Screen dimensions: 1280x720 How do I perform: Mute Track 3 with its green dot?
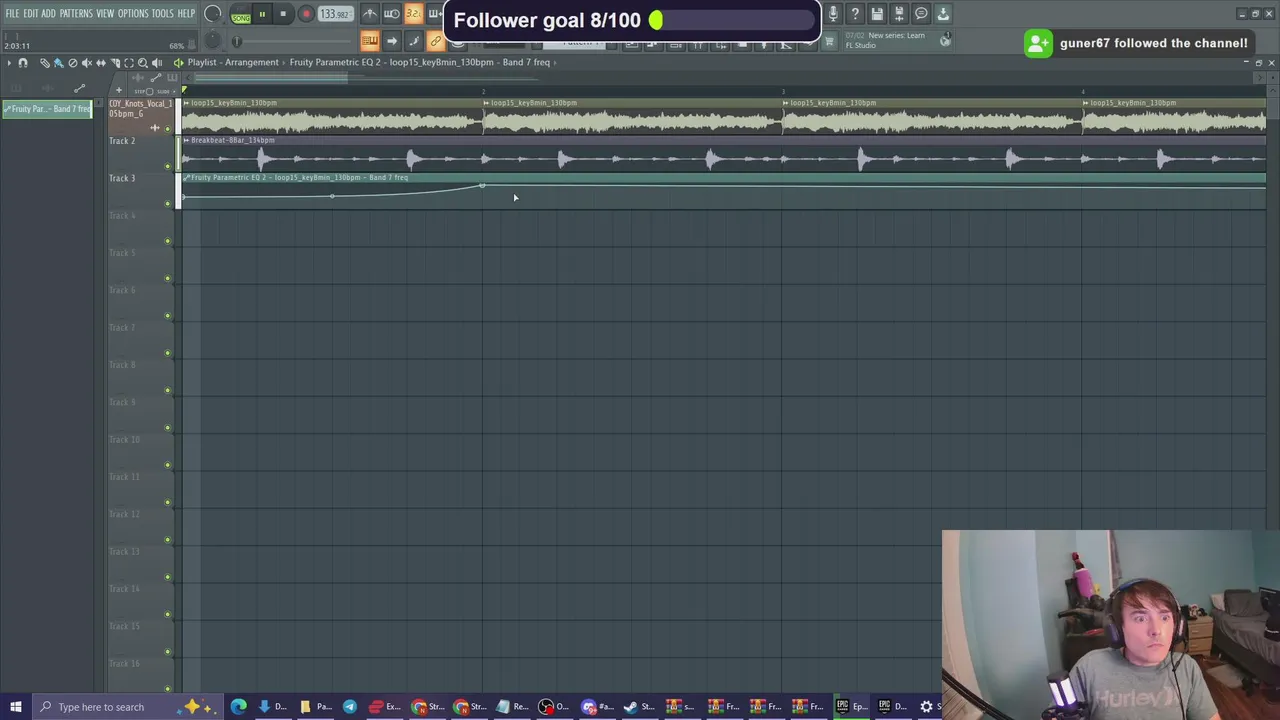tap(168, 204)
